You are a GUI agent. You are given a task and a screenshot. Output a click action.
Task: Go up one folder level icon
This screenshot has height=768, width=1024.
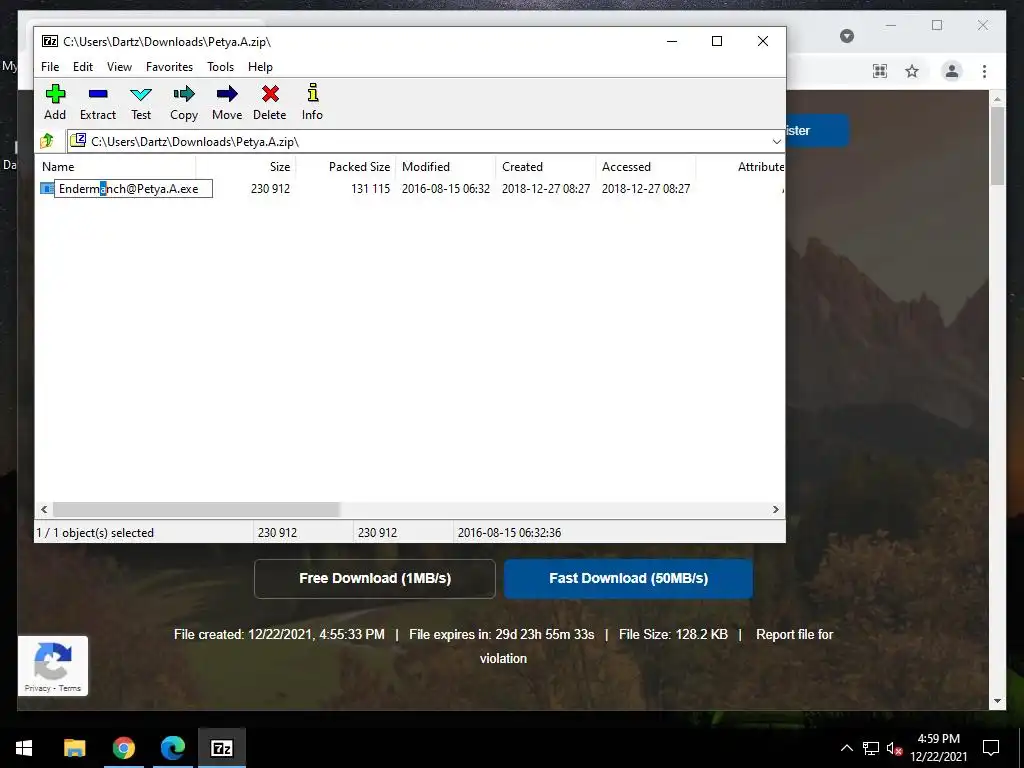tap(47, 140)
